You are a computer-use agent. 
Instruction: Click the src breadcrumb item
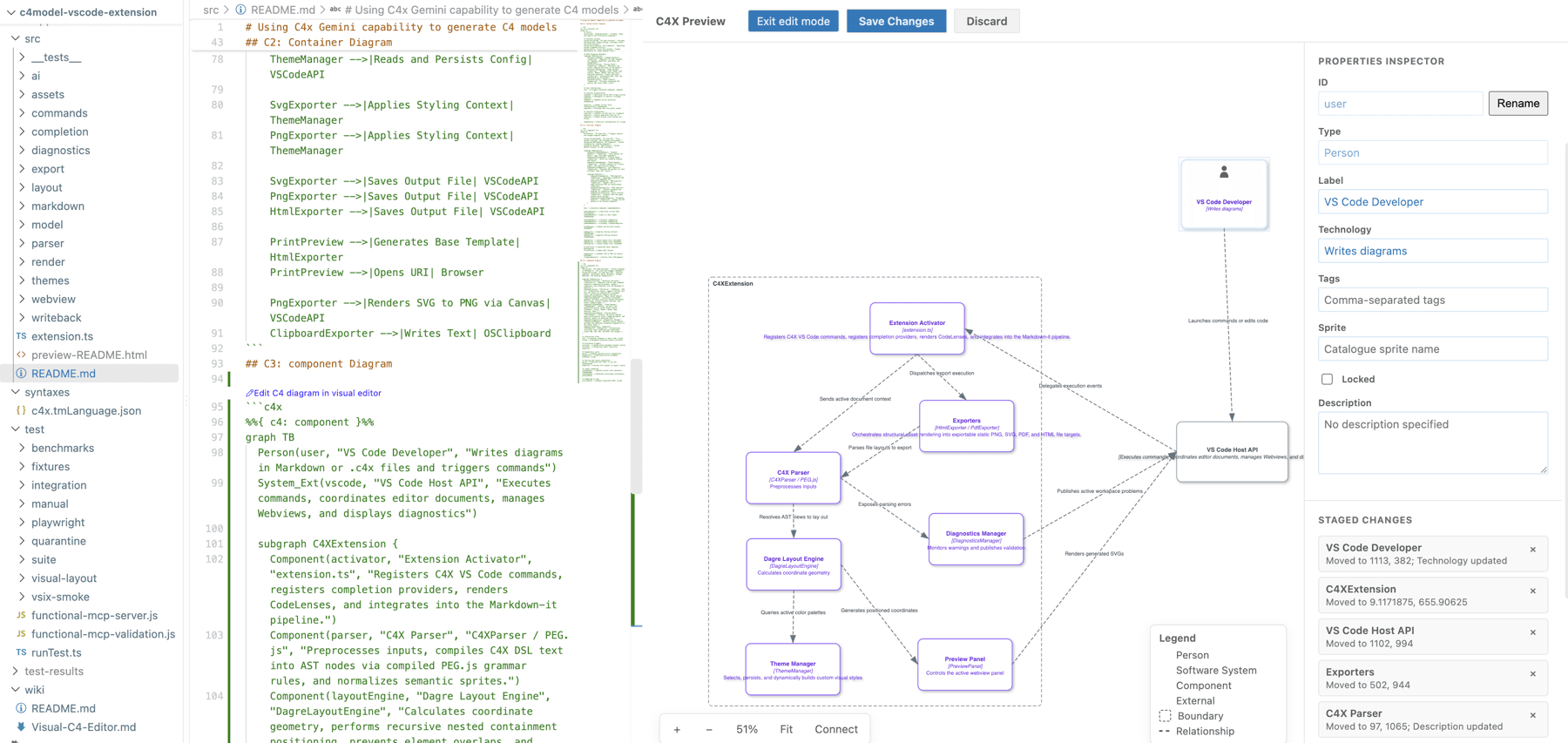pos(211,10)
